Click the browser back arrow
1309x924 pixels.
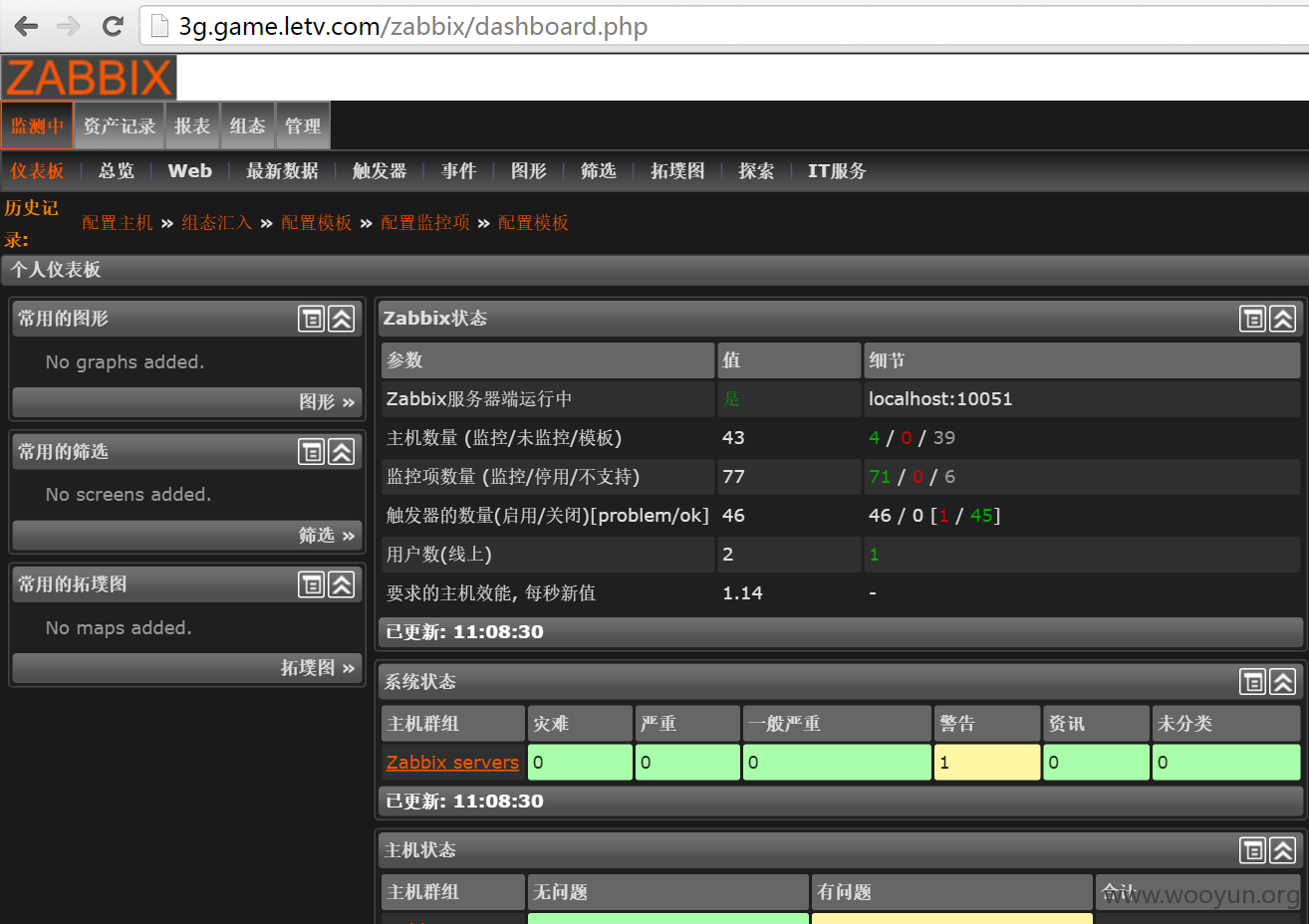pyautogui.click(x=27, y=26)
